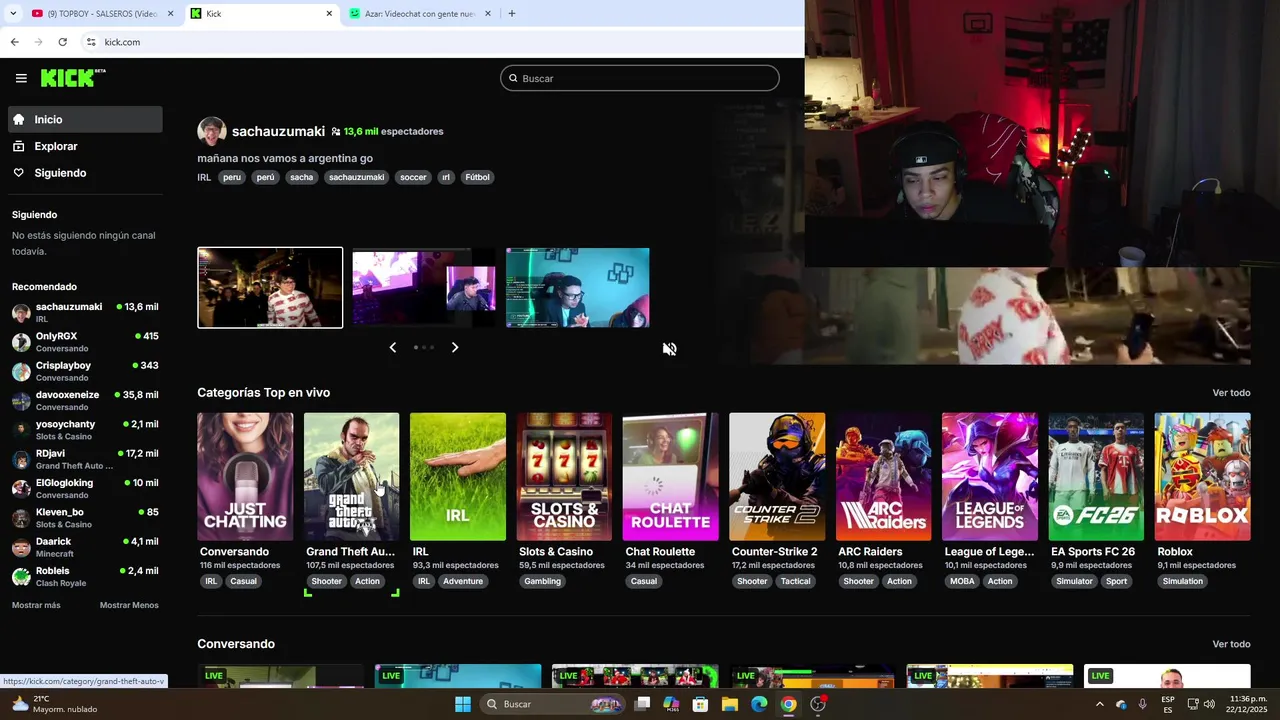Open OnlyRGX recommended channel
The image size is (1280, 720).
[85, 342]
